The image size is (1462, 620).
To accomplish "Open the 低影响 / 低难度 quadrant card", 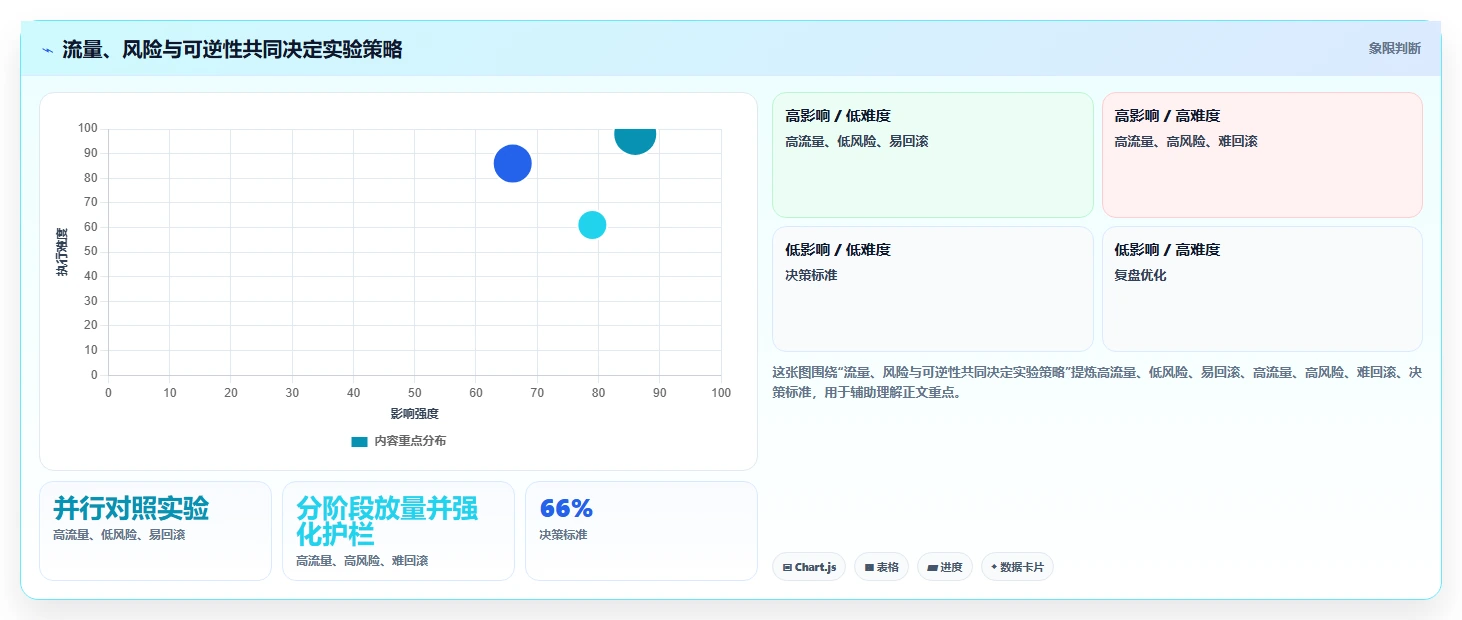I will [932, 289].
